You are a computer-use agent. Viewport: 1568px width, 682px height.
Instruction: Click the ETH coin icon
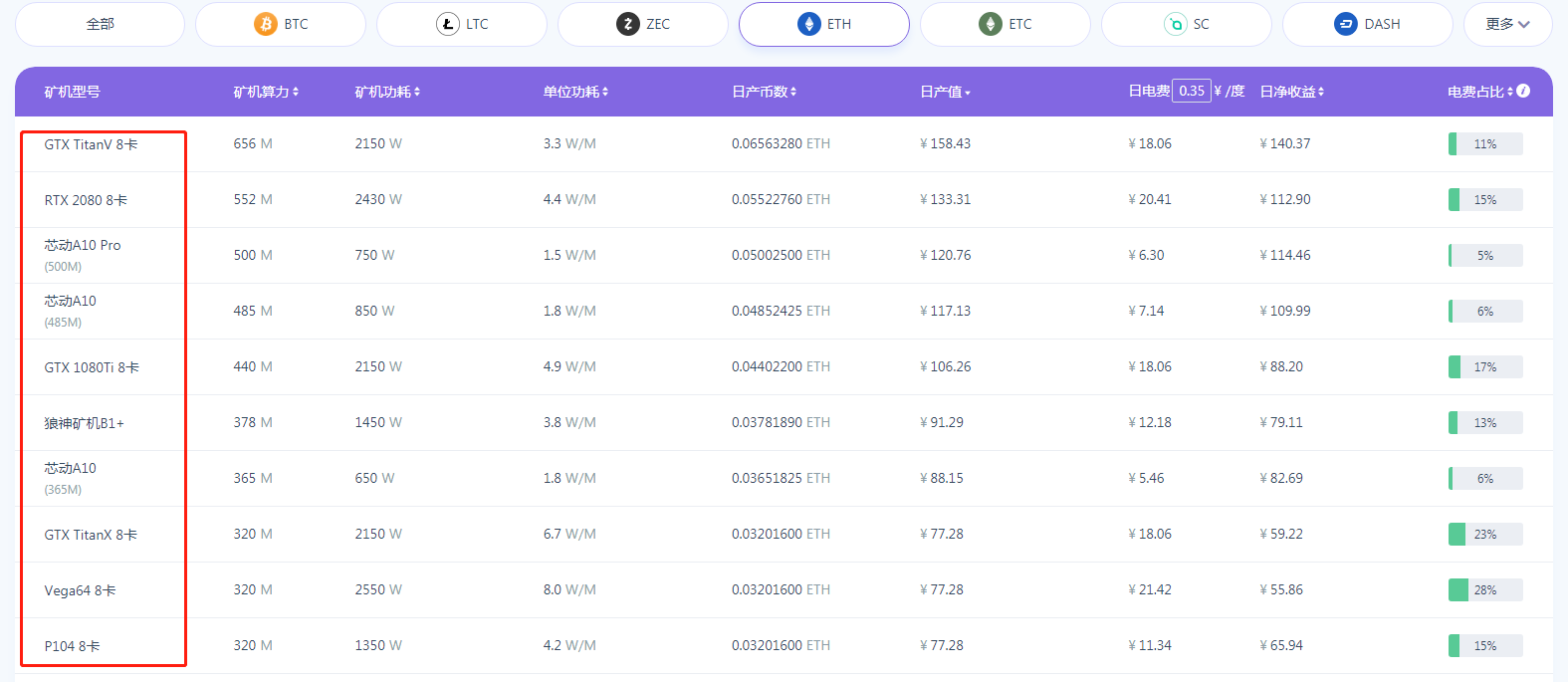click(x=809, y=24)
